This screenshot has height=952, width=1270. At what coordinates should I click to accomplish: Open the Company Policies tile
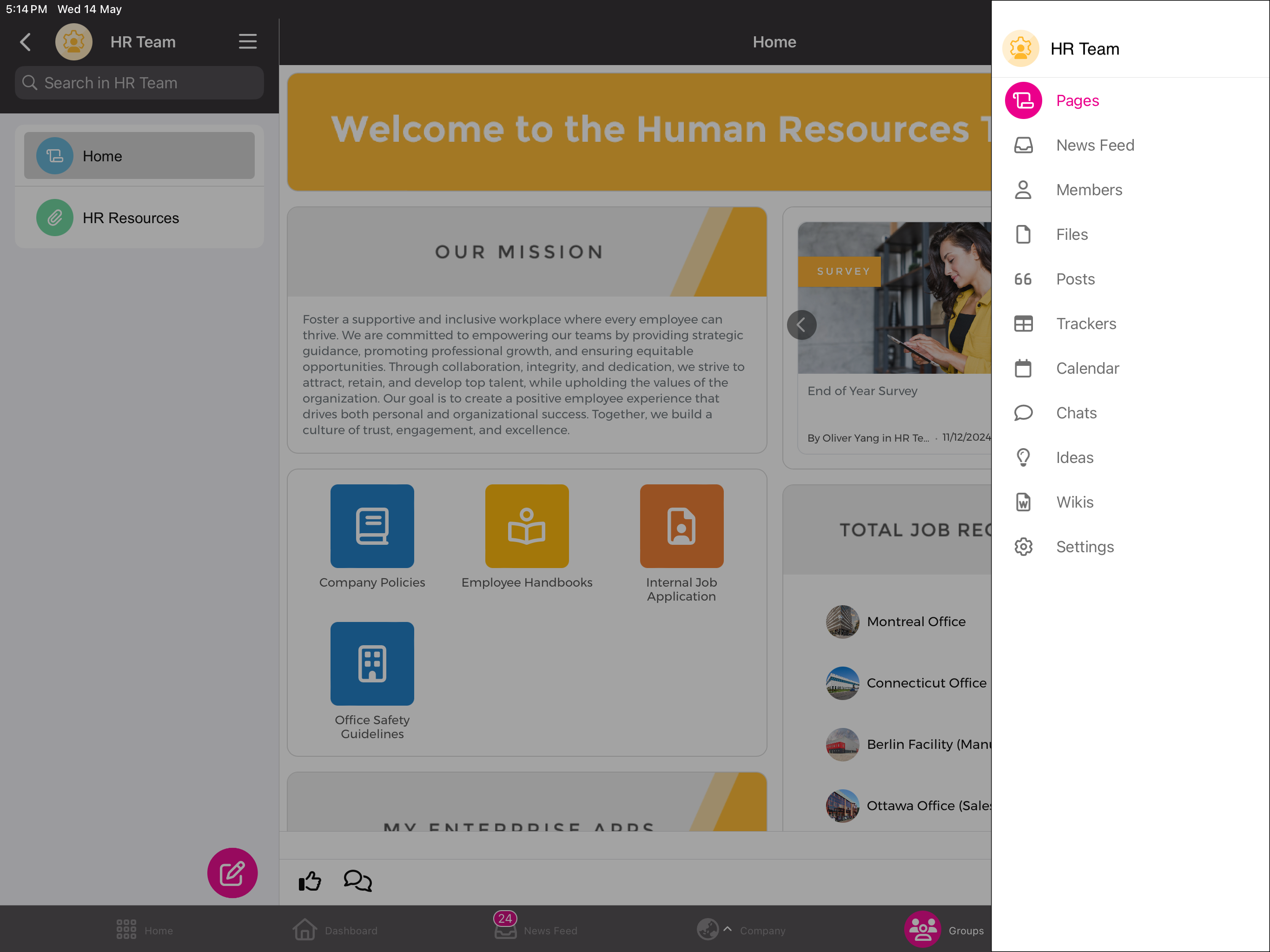pyautogui.click(x=372, y=527)
